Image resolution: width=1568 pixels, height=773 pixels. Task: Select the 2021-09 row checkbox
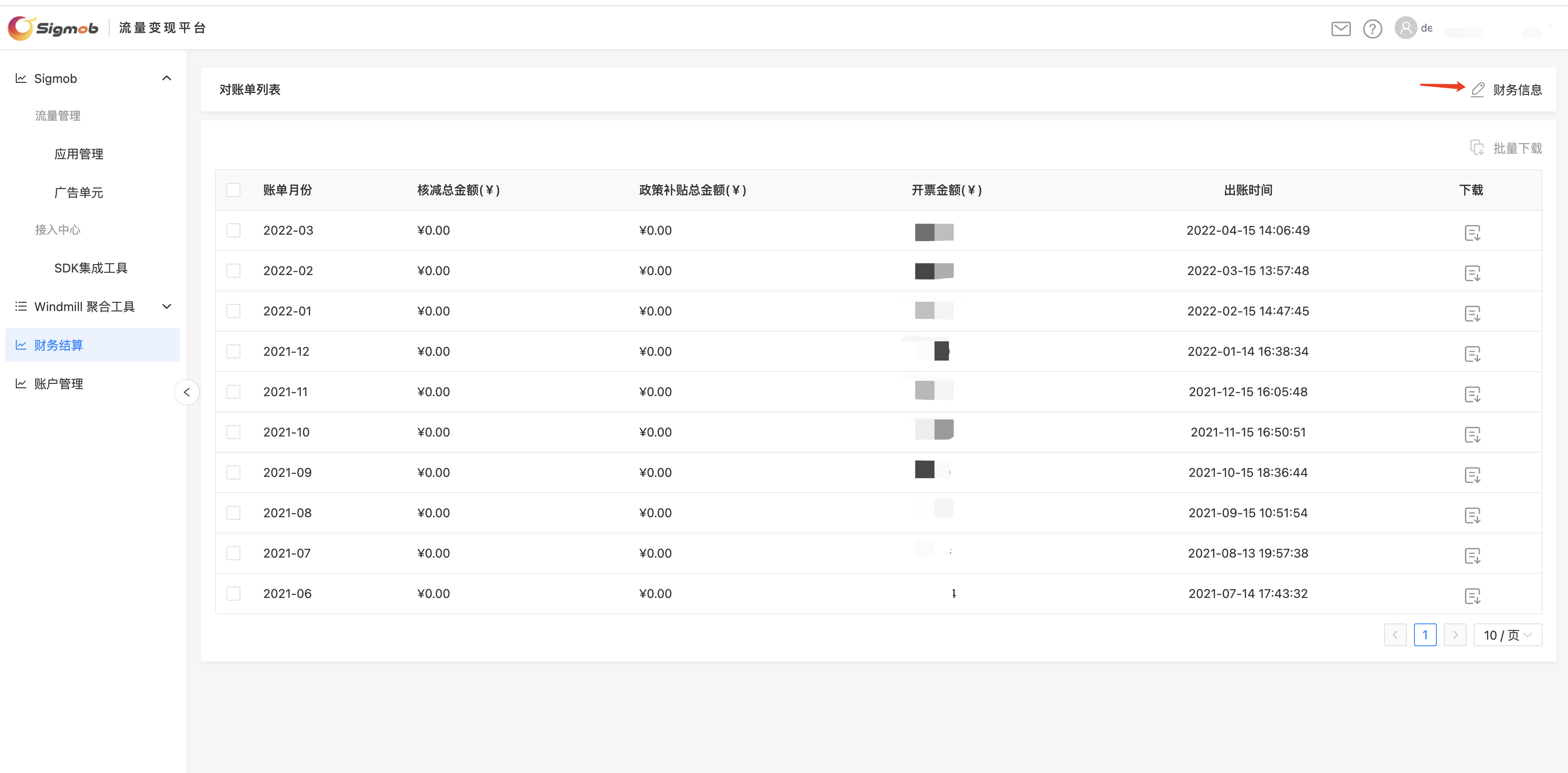tap(233, 472)
